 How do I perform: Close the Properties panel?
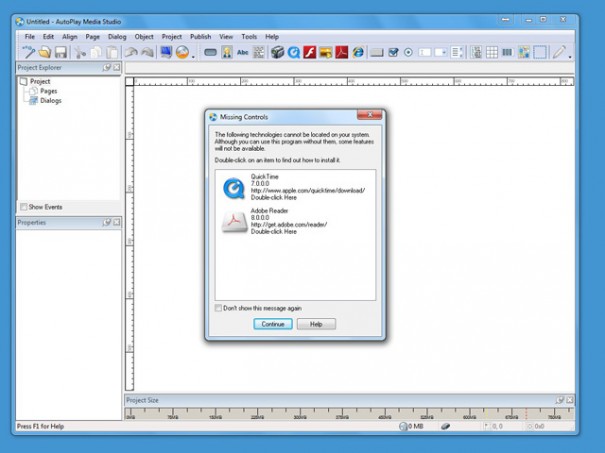pyautogui.click(x=117, y=223)
